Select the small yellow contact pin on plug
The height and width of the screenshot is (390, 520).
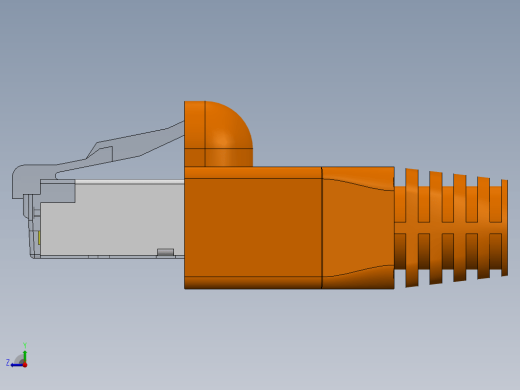coord(39,238)
